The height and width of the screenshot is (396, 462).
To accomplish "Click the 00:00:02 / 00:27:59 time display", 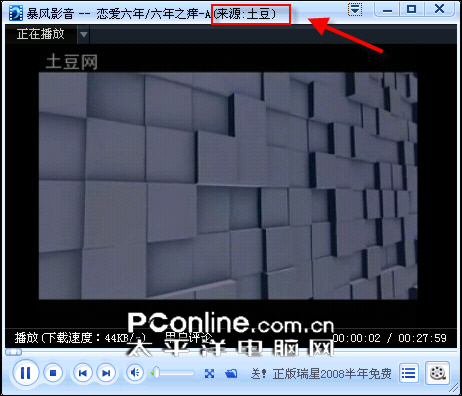I will (389, 338).
